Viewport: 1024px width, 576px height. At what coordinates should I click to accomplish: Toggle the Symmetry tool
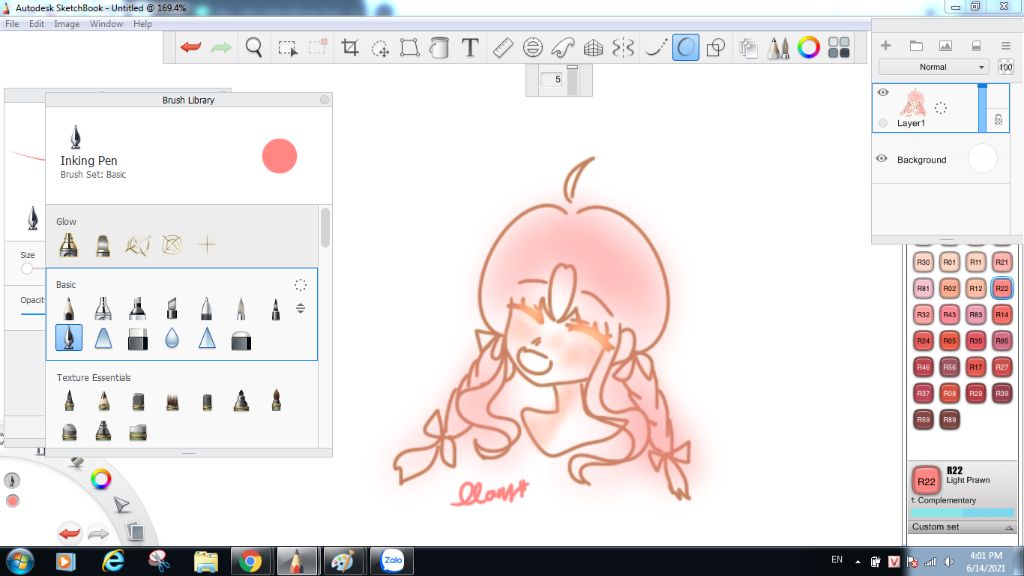[623, 47]
